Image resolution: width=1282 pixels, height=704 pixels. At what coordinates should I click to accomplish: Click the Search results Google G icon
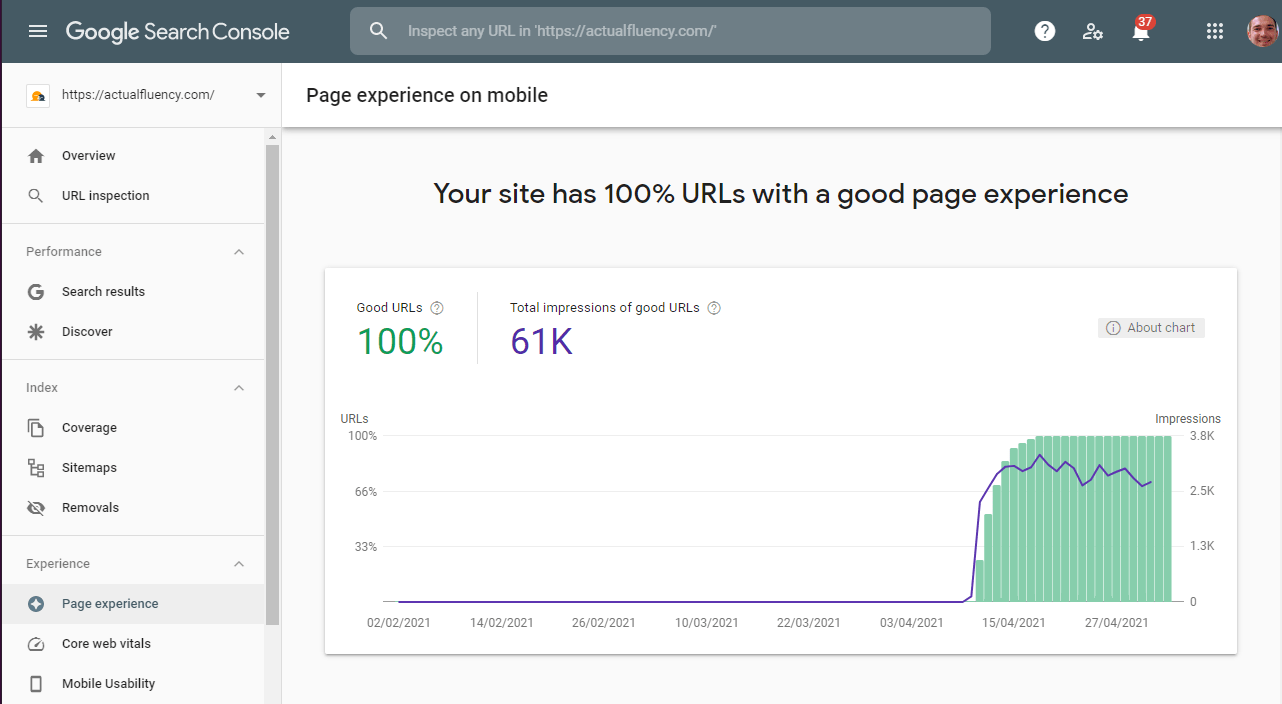click(x=36, y=292)
